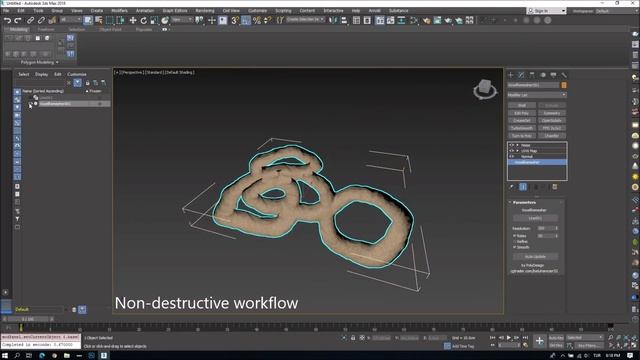Expand the Polygon Modeling panel arrow

click(x=57, y=62)
